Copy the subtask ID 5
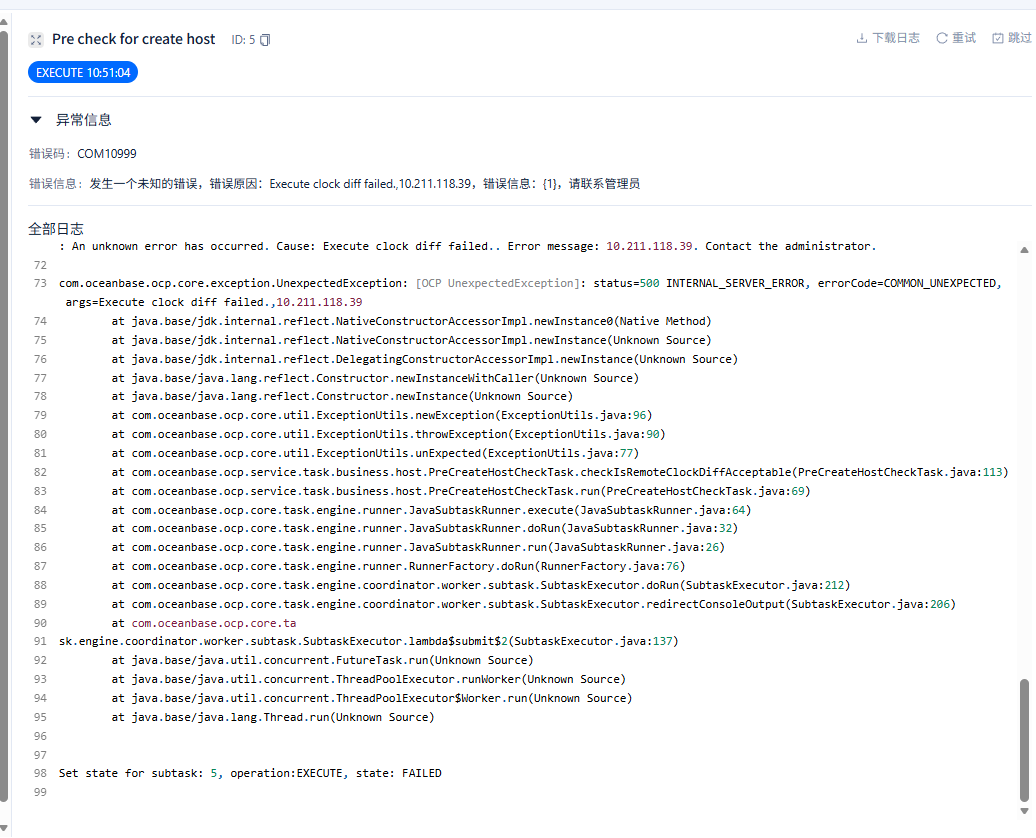Screen dimensions: 1036x838 click(x=265, y=40)
